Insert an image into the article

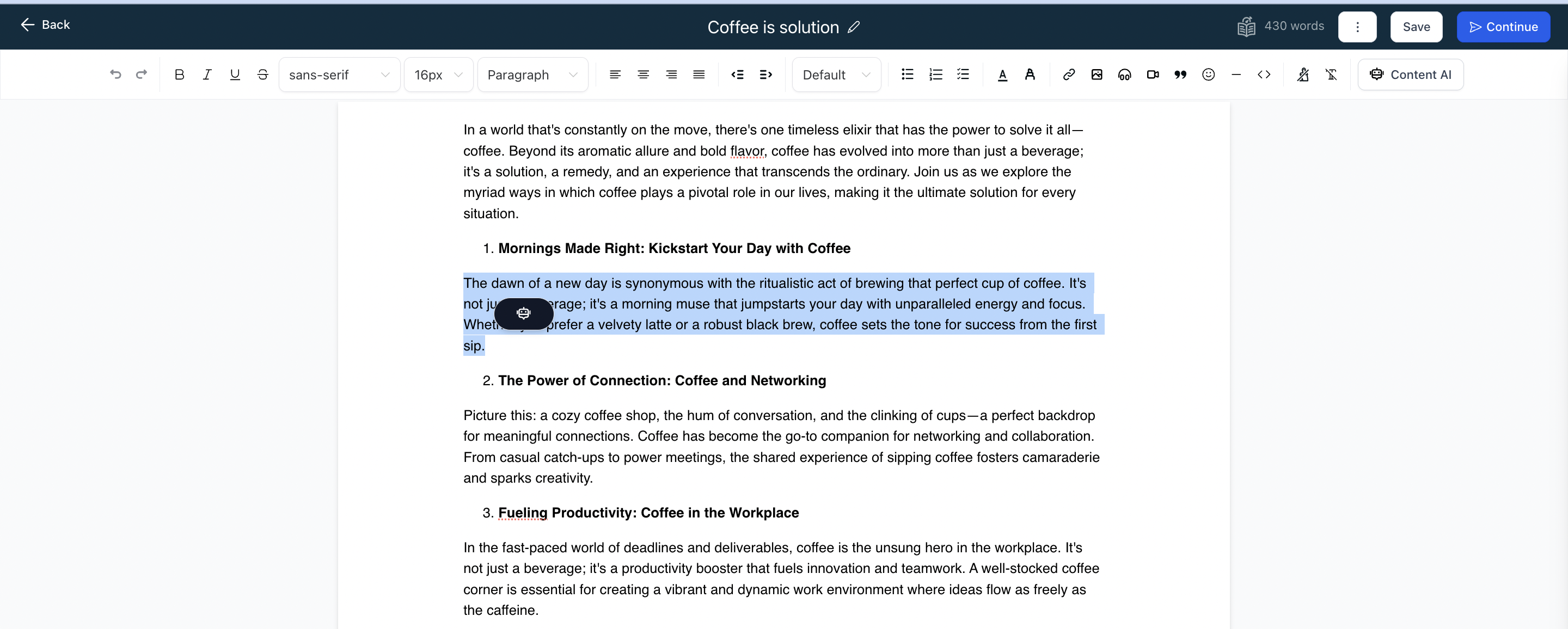click(1097, 74)
